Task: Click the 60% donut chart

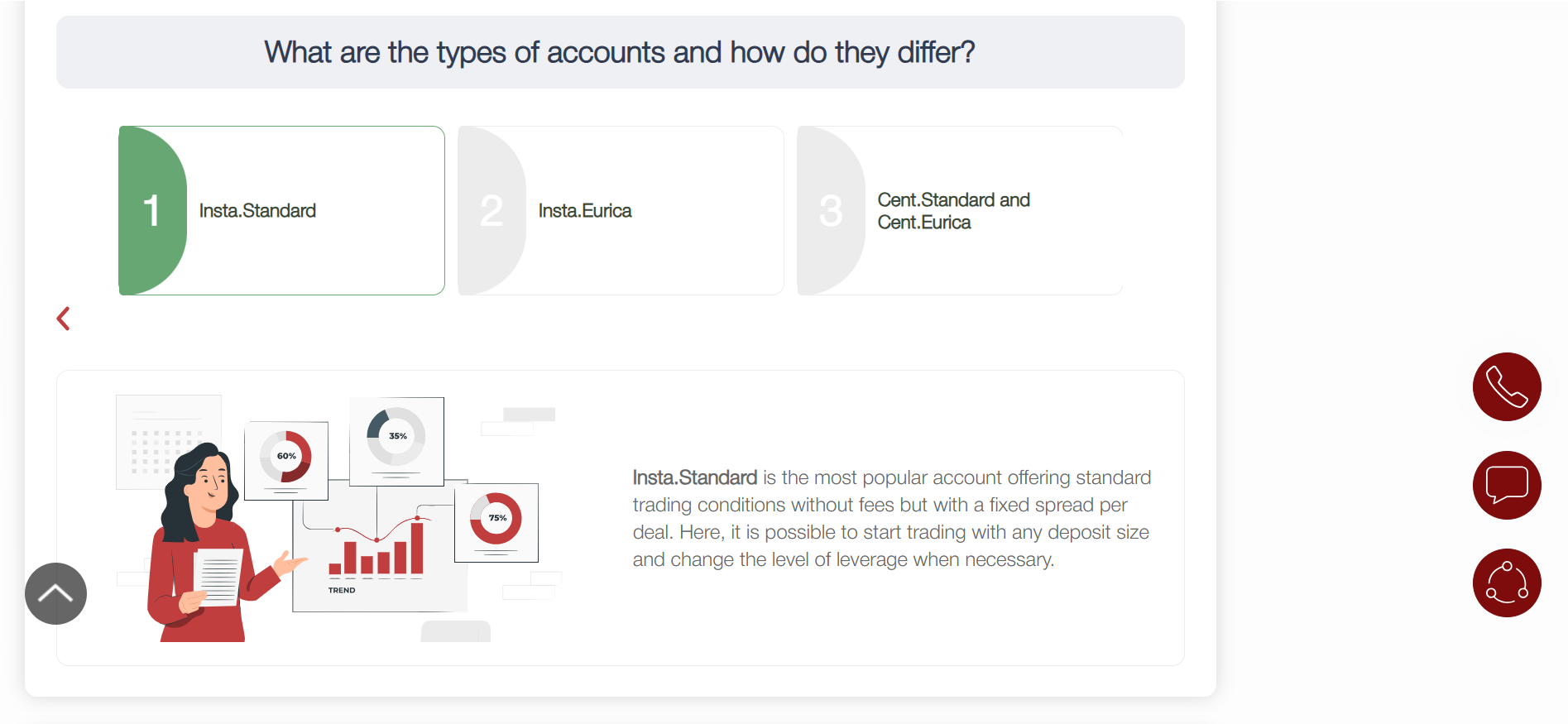Action: (286, 456)
